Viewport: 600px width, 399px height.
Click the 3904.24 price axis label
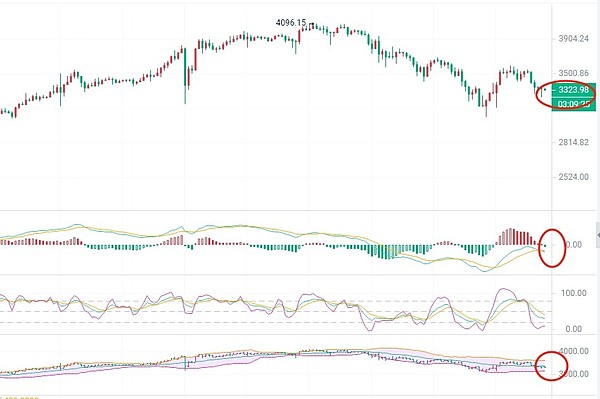574,39
